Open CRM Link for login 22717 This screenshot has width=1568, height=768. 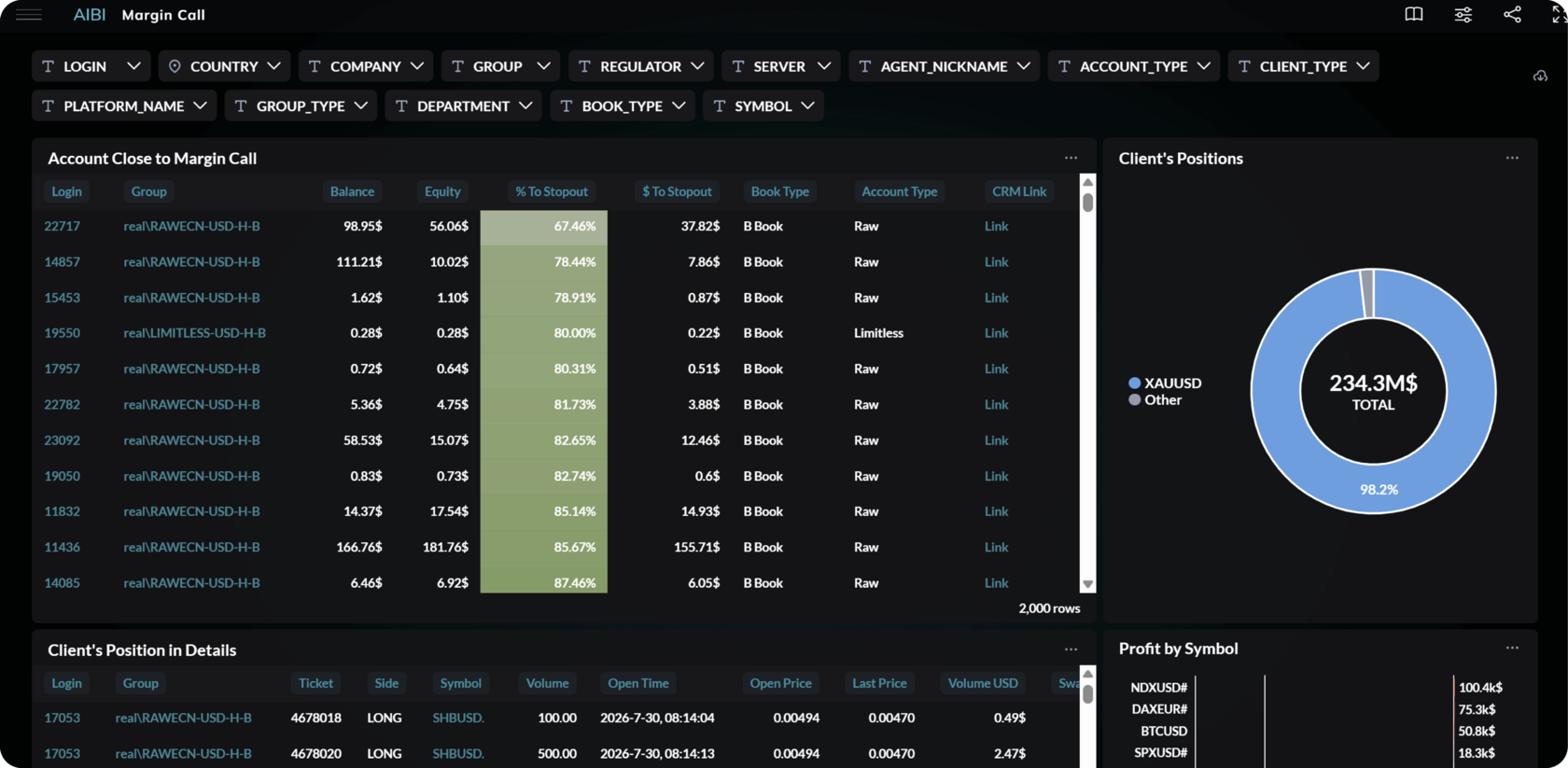pyautogui.click(x=996, y=226)
